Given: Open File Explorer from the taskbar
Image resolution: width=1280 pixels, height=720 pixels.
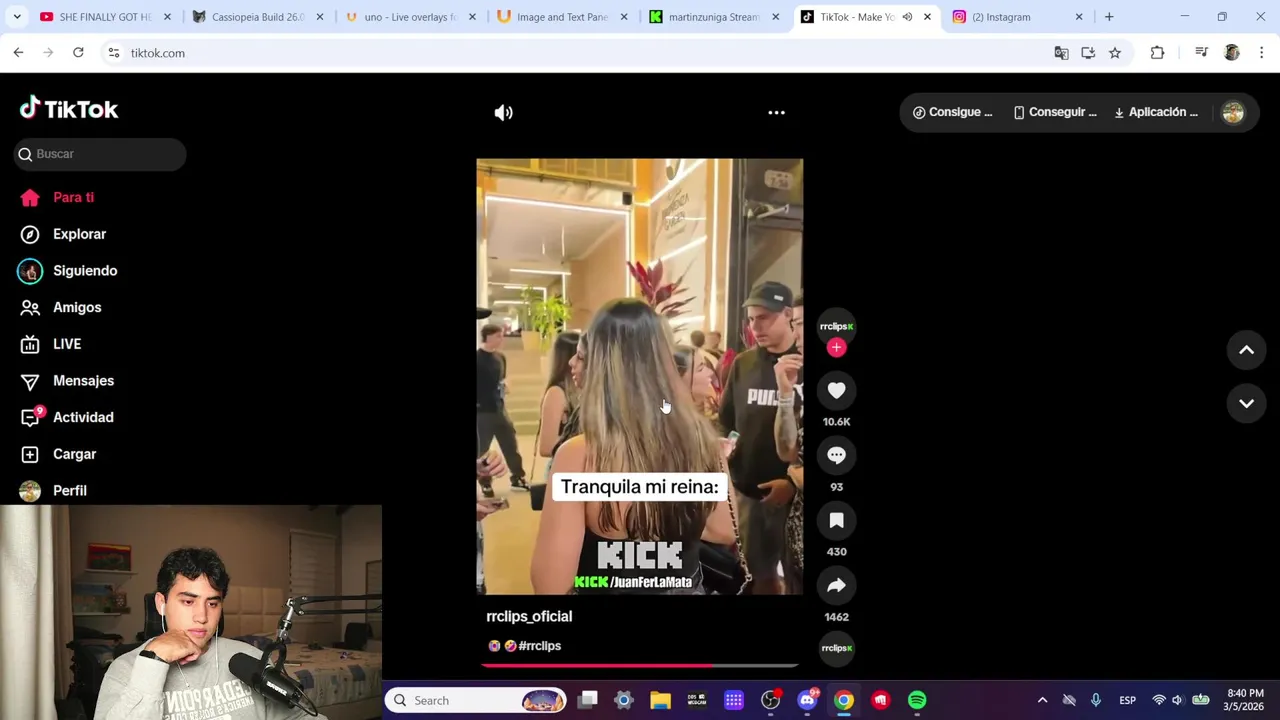Looking at the screenshot, I should [x=660, y=701].
